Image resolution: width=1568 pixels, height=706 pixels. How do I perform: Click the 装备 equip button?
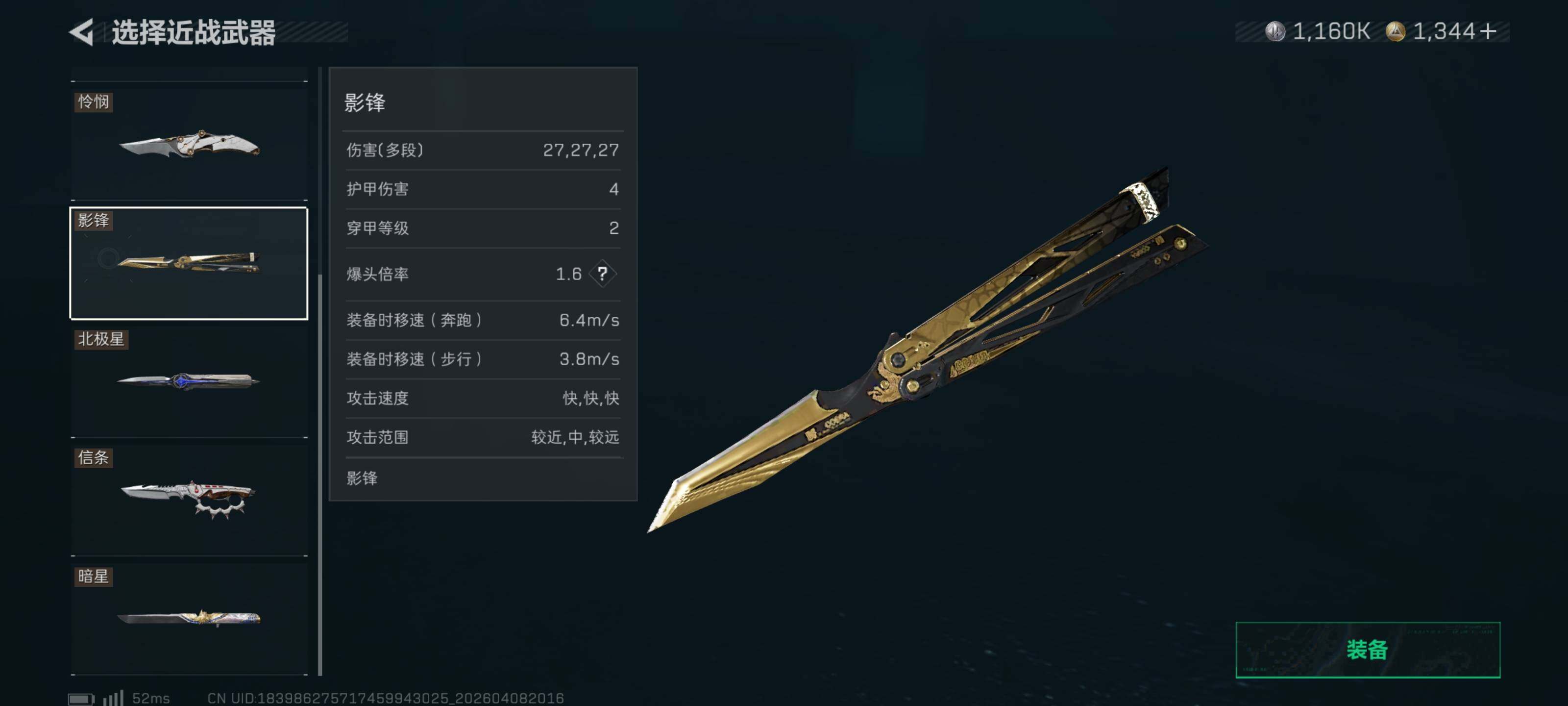pos(1368,649)
